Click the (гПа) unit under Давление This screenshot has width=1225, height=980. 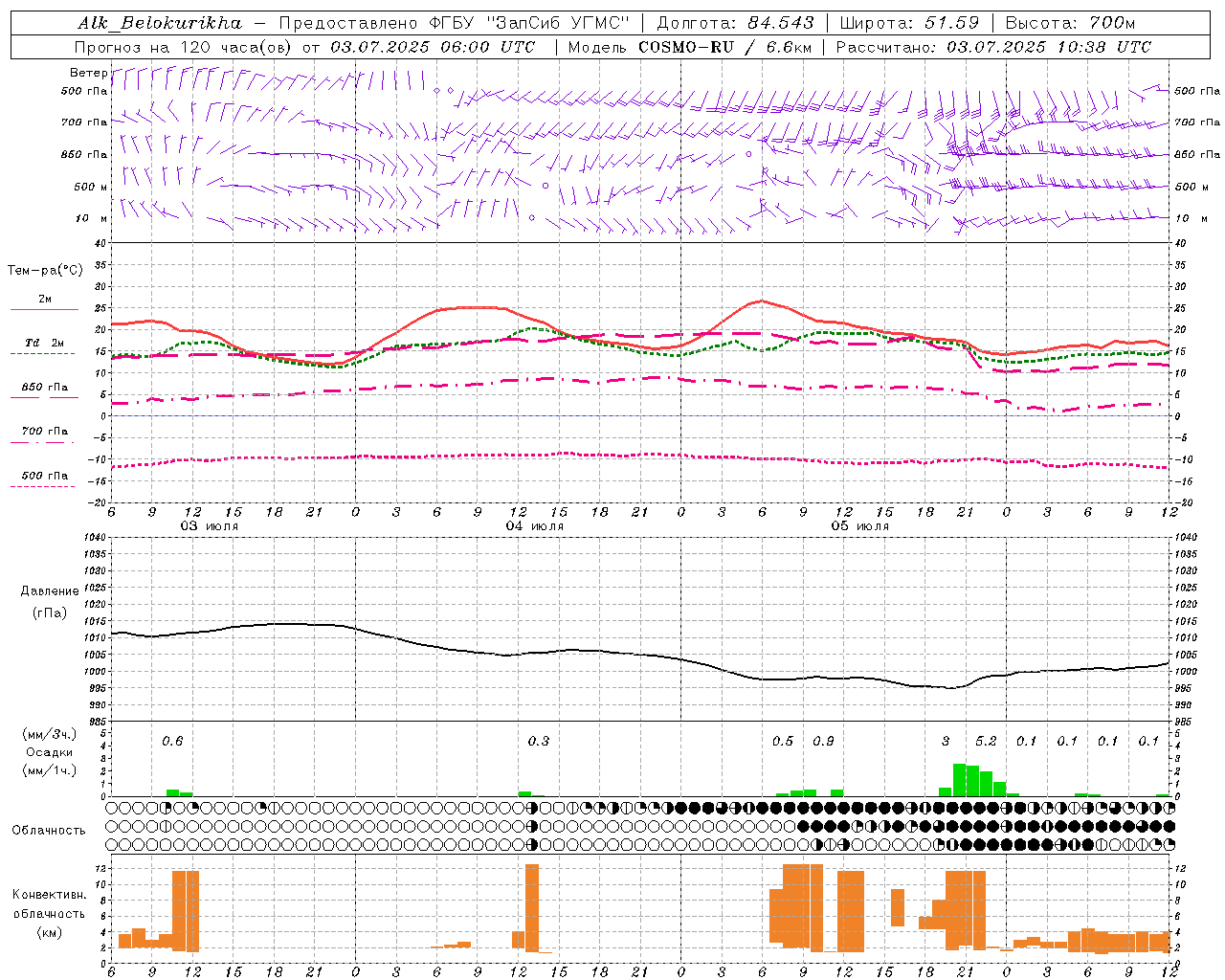50,612
